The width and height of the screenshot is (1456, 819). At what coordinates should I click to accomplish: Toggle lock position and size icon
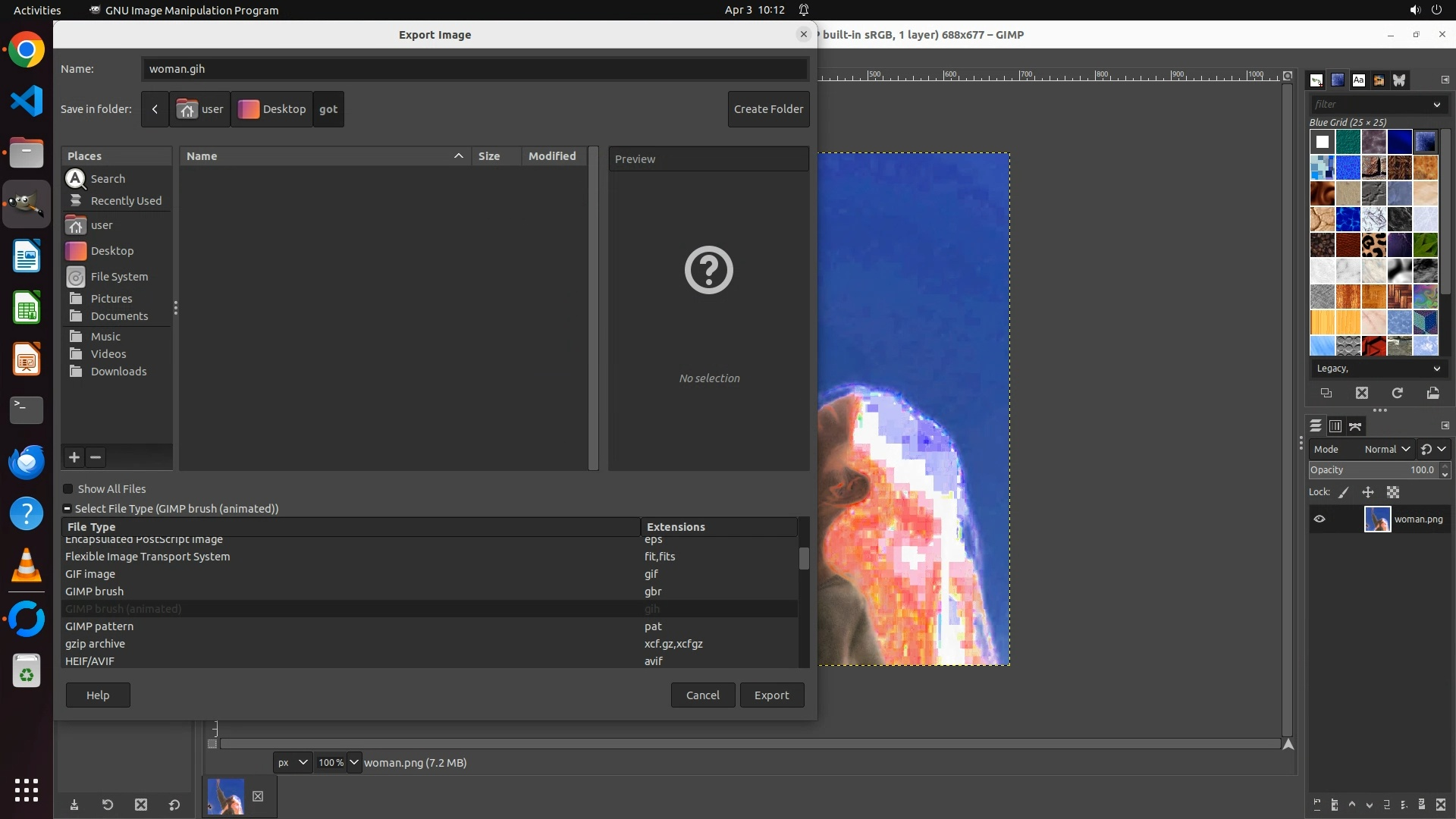(1368, 492)
